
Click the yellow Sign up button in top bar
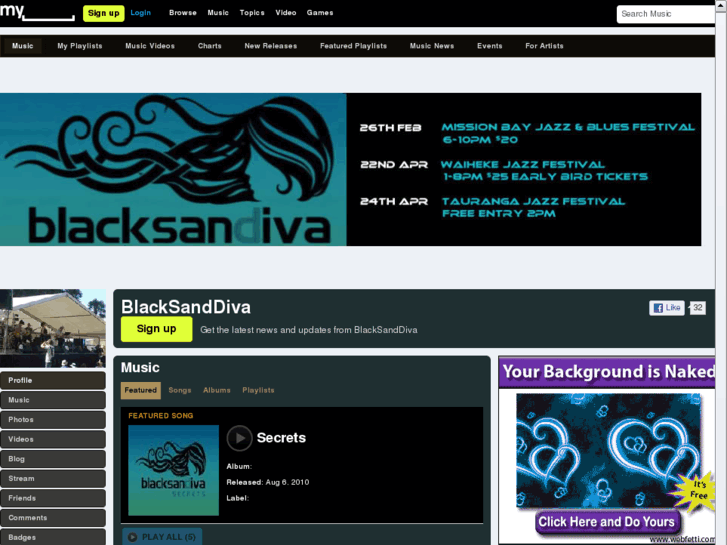coord(104,13)
